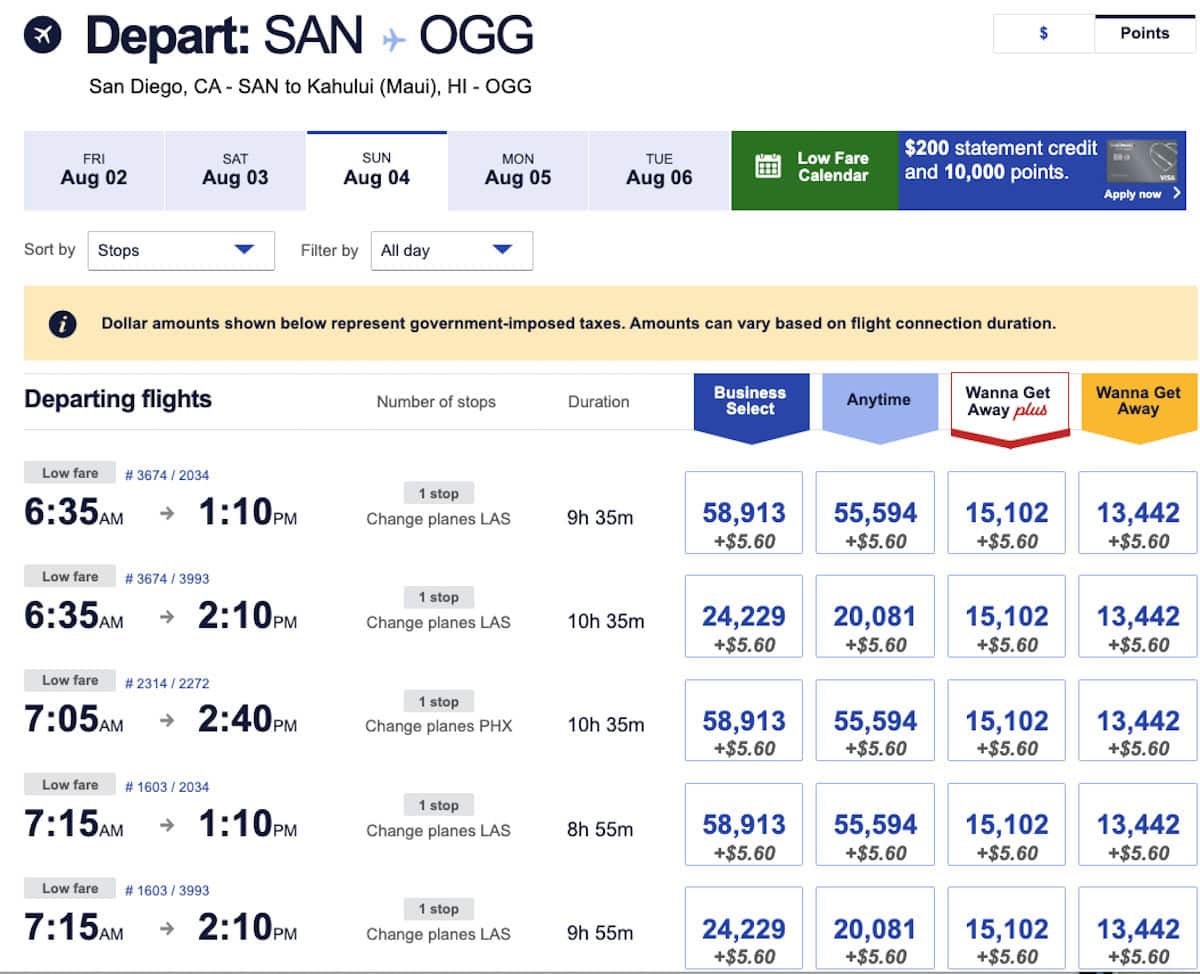Select 20,081 Anytime for 7:15AM–2:10PM flight
This screenshot has width=1200, height=974.
pos(875,929)
